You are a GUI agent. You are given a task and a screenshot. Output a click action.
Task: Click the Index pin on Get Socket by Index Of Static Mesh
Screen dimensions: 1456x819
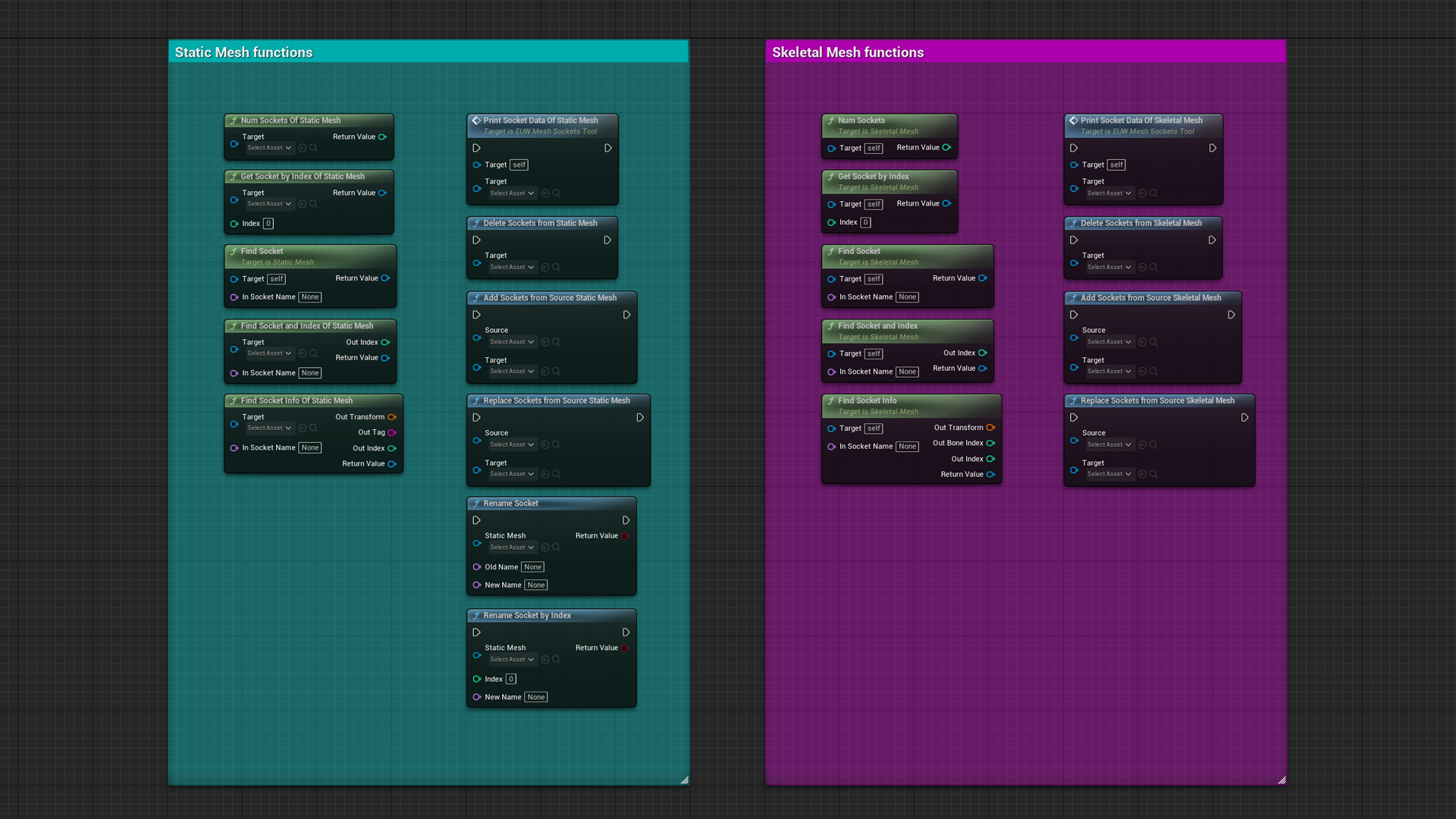234,223
